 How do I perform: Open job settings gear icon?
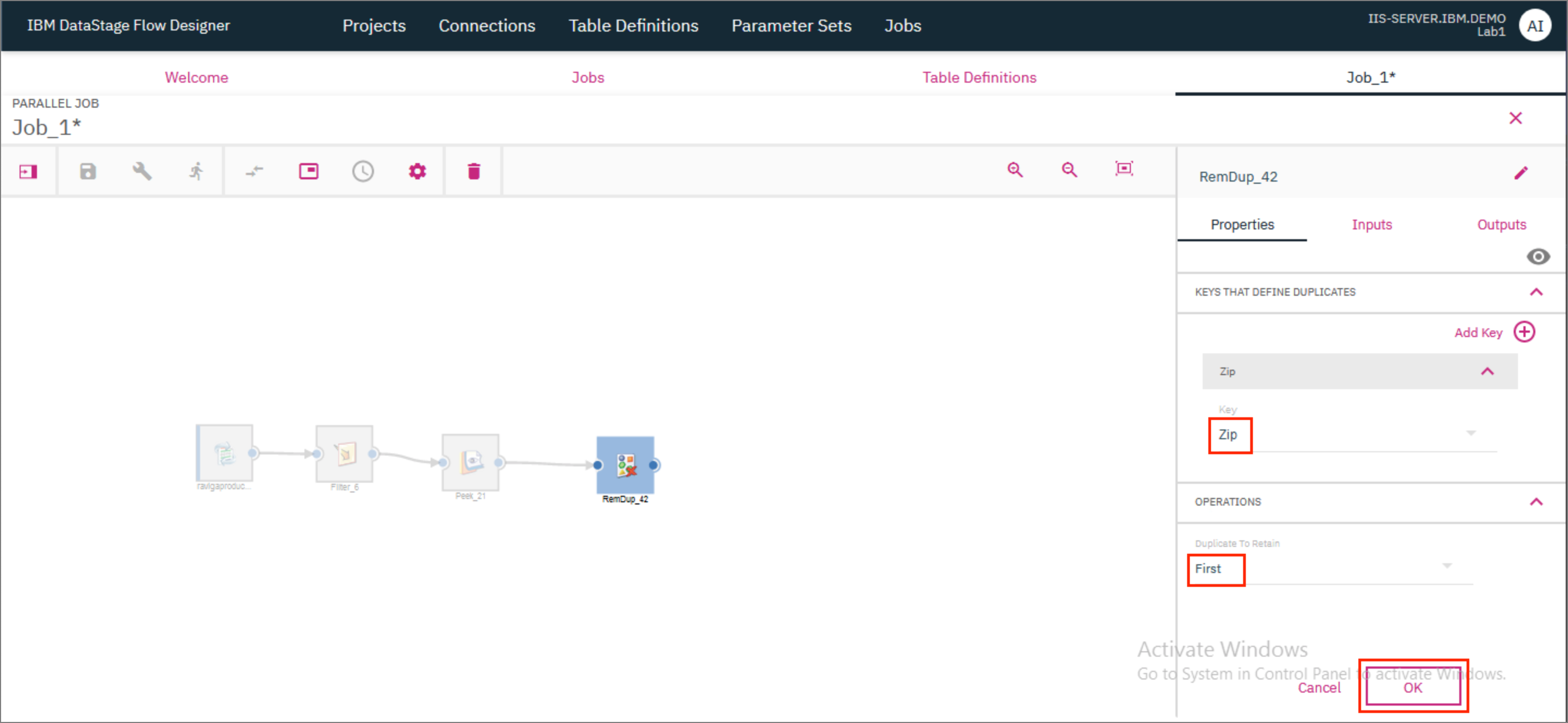click(x=417, y=172)
